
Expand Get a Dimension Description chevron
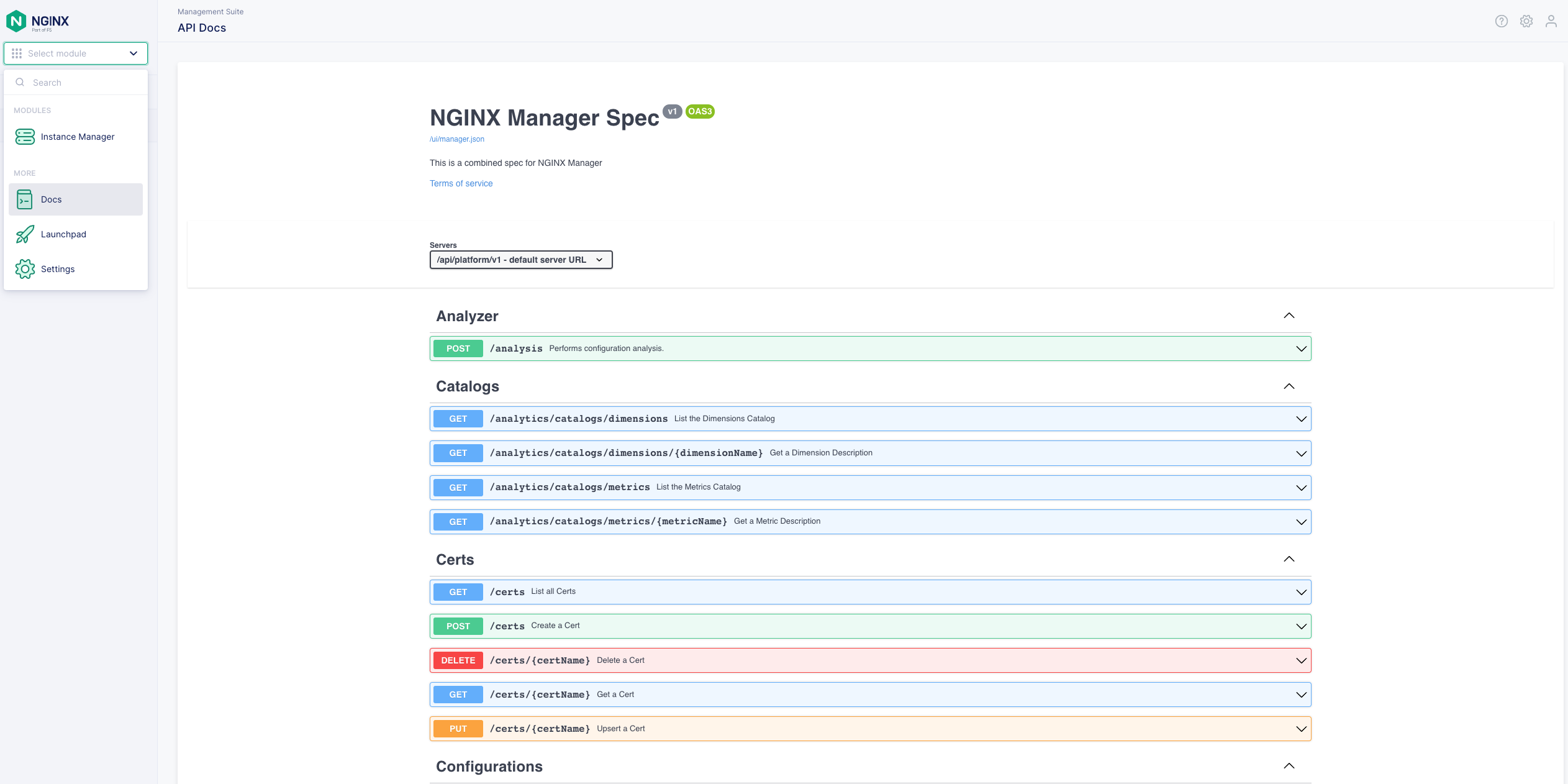[x=1301, y=454]
